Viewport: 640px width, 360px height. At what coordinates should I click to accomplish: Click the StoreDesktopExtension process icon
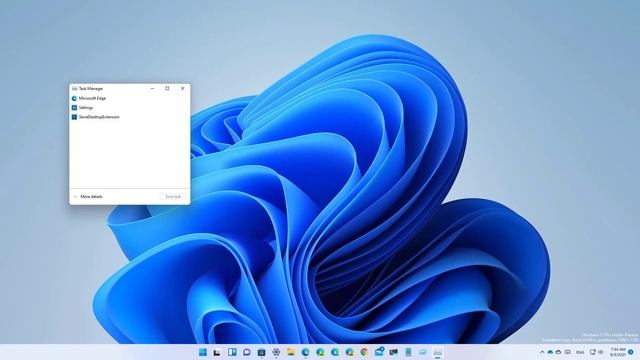coord(74,117)
